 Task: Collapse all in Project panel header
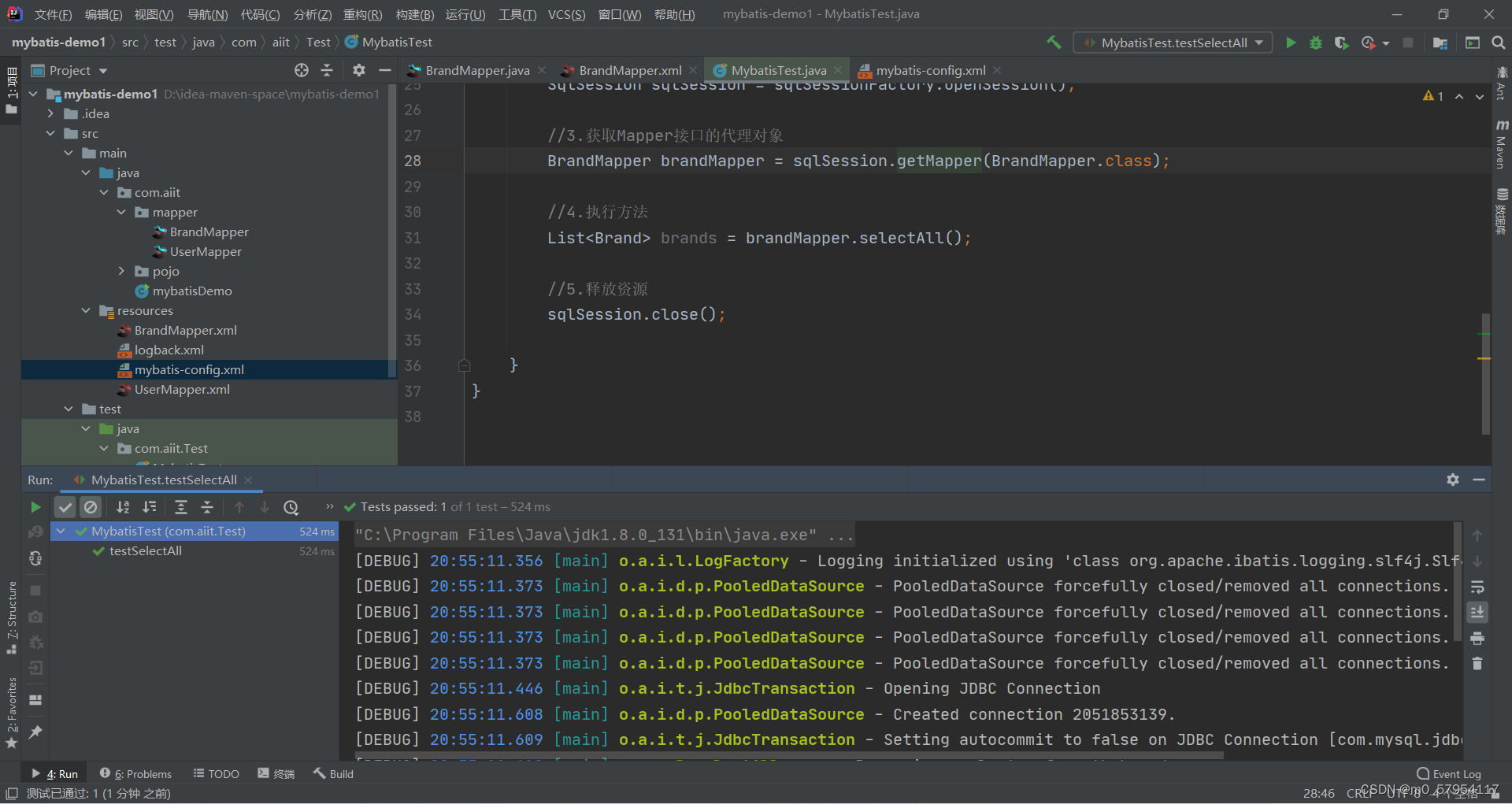pos(327,70)
